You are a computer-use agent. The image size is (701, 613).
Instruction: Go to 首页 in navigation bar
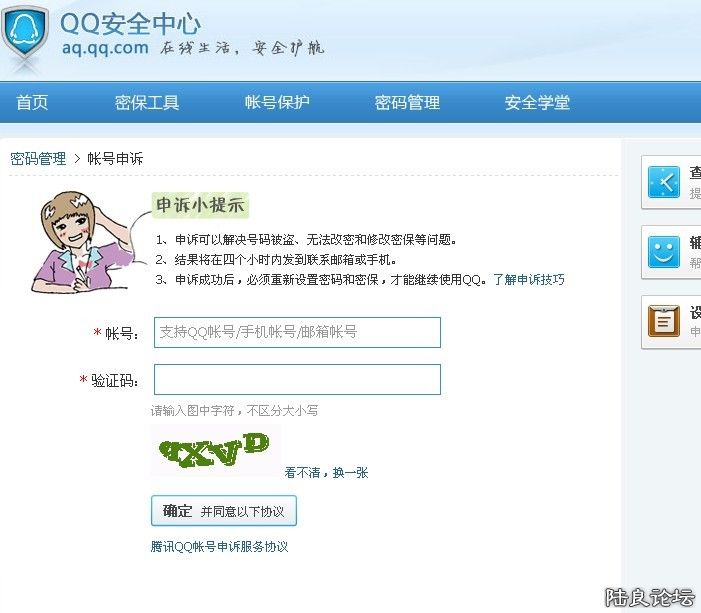click(x=32, y=102)
